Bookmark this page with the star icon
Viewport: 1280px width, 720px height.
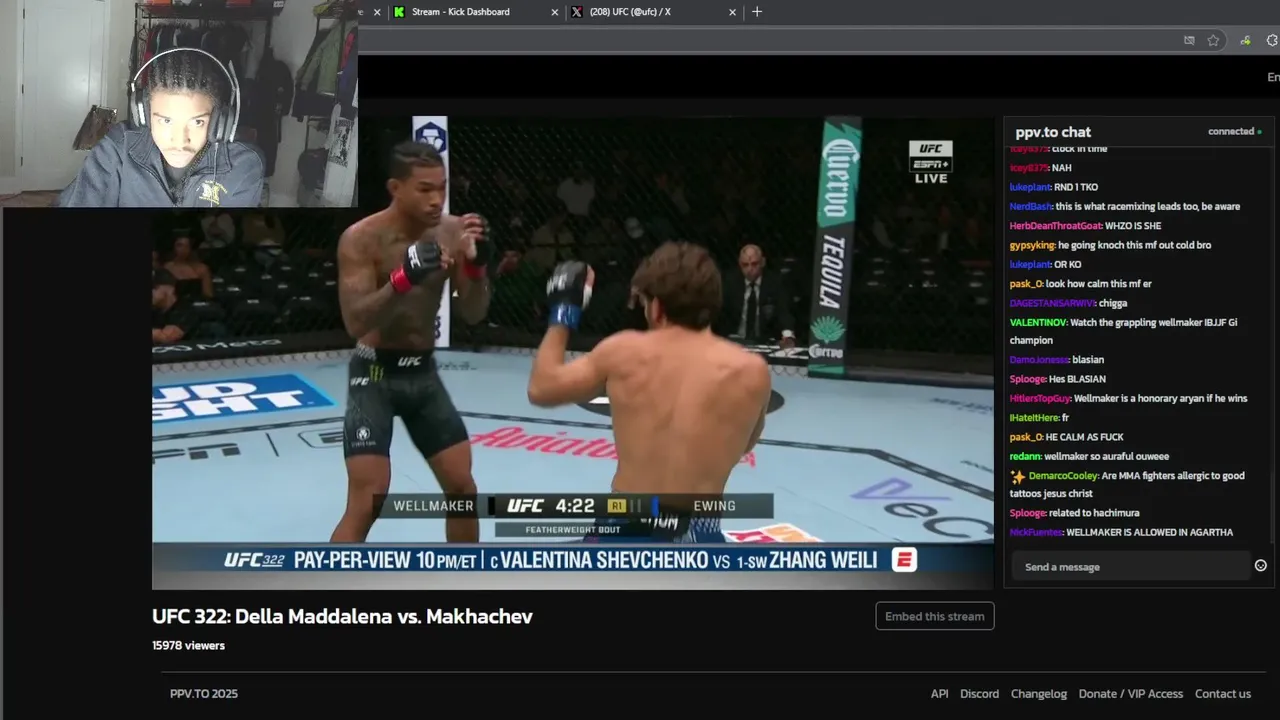(x=1213, y=40)
